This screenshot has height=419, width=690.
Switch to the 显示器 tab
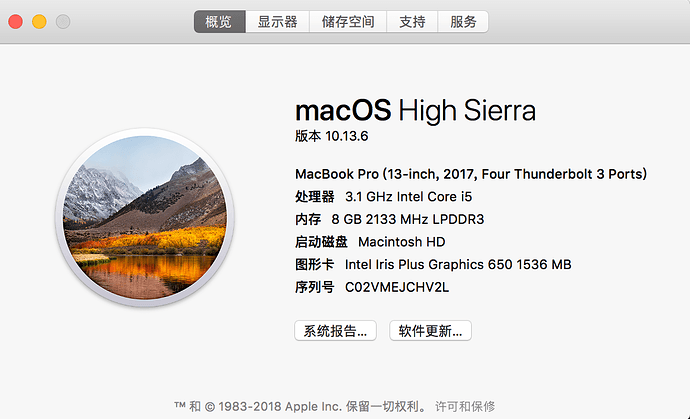point(277,21)
